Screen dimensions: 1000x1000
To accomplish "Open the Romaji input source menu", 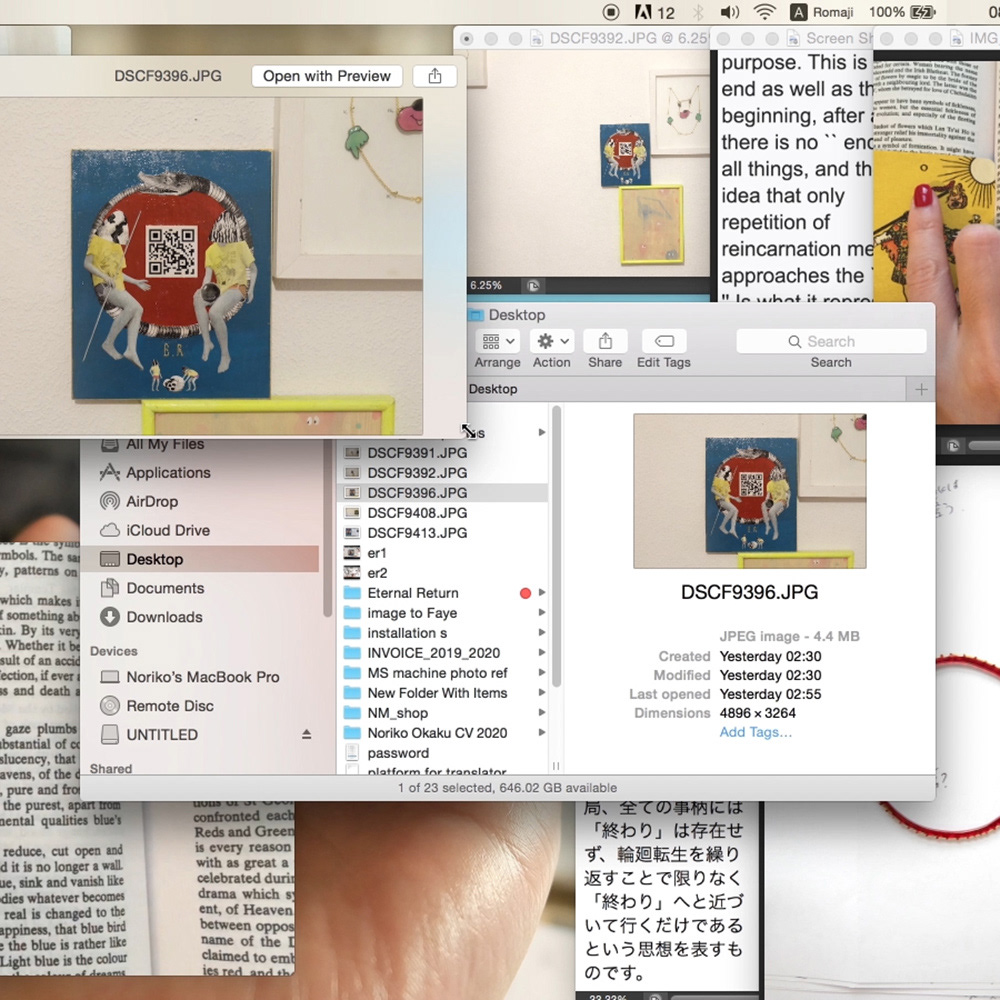I will point(821,12).
